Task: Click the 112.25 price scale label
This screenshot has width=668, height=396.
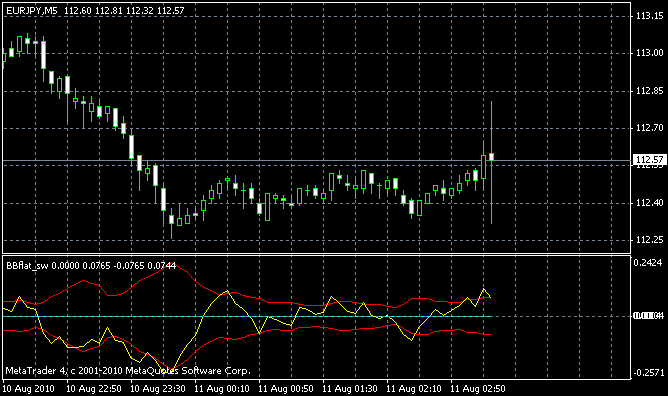Action: [x=650, y=240]
